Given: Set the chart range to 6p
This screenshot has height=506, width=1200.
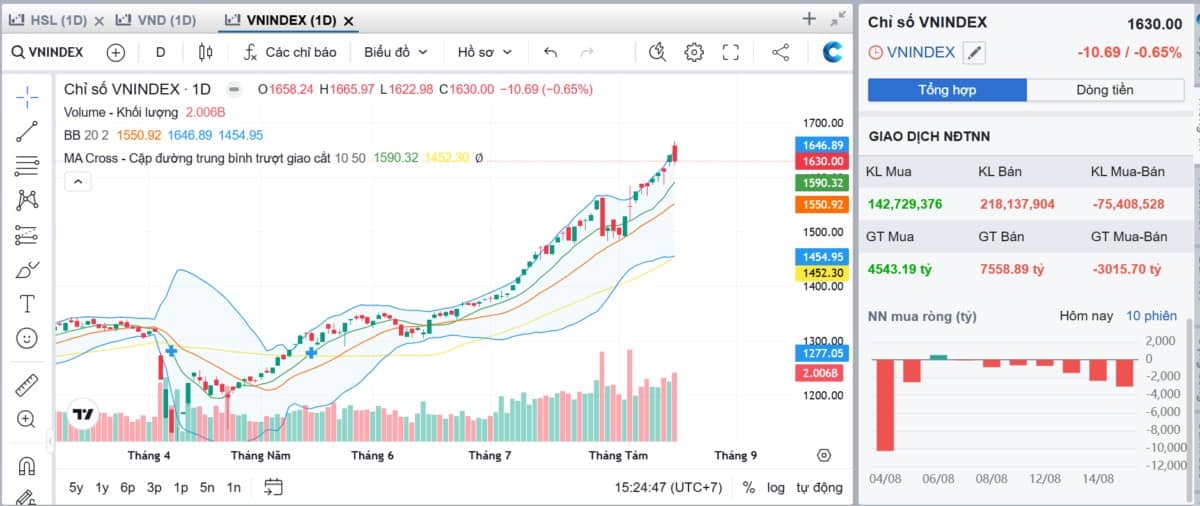Looking at the screenshot, I should click(128, 487).
